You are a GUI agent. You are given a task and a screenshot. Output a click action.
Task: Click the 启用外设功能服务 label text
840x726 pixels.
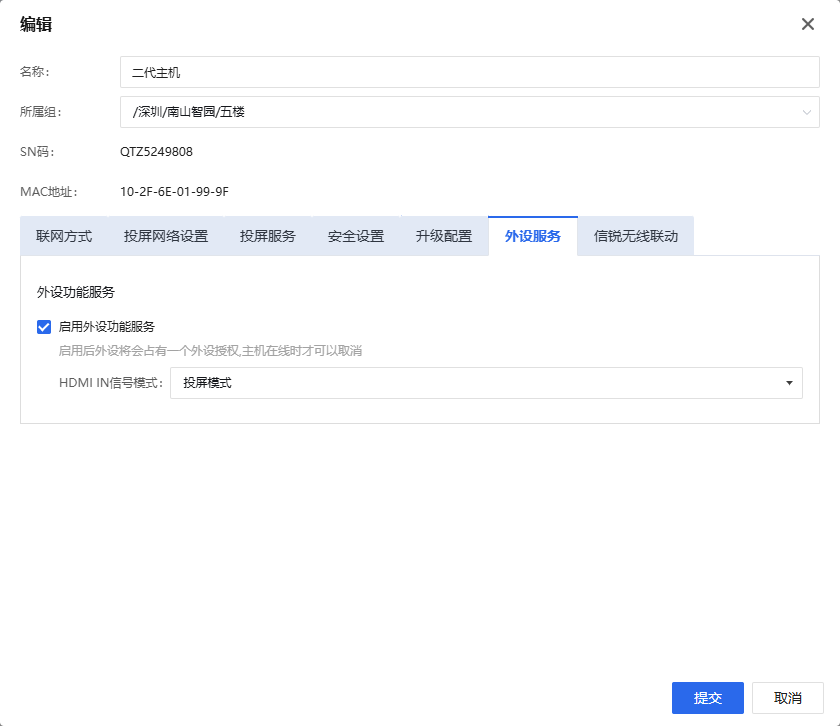click(x=107, y=326)
